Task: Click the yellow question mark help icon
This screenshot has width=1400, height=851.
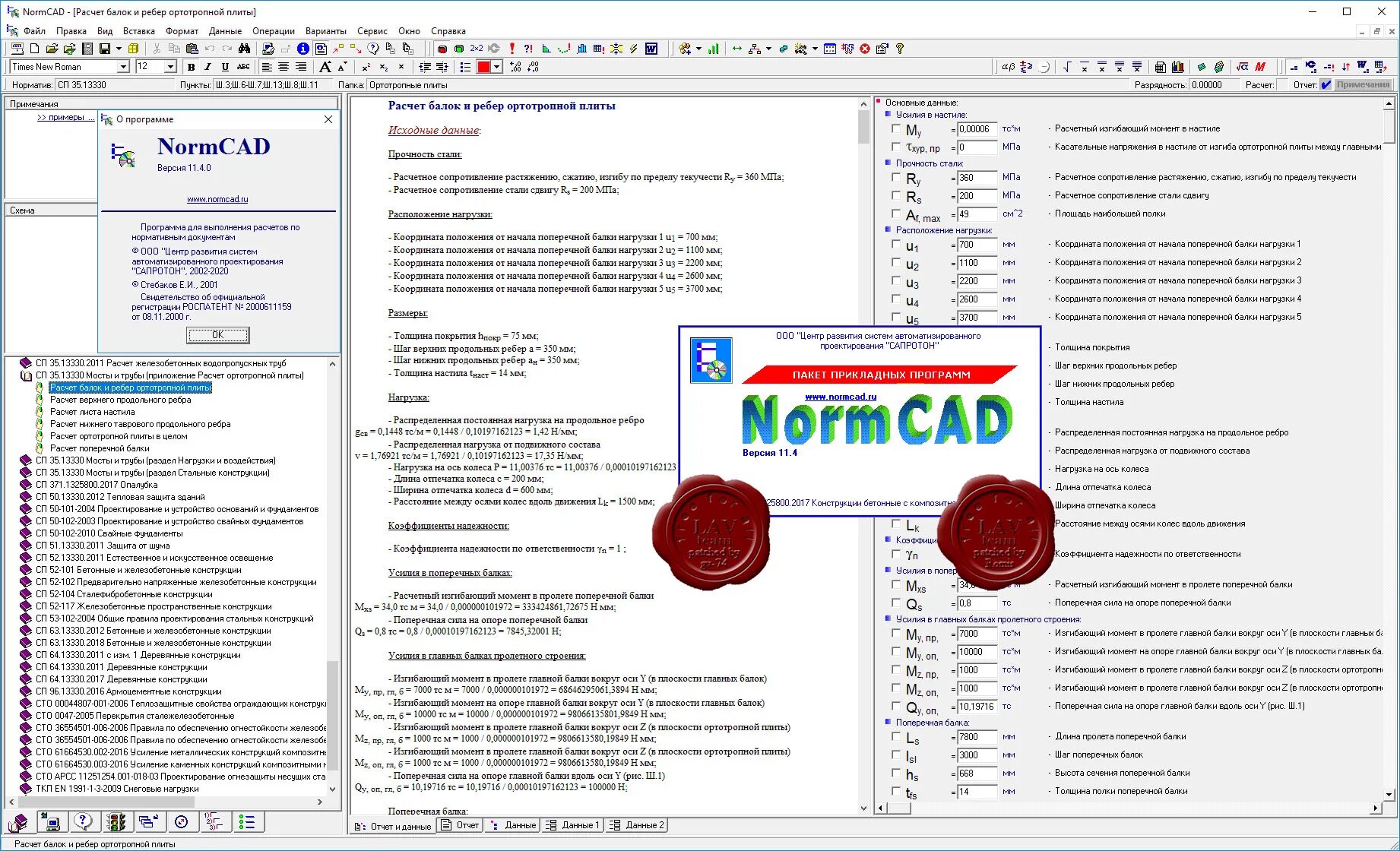Action: 900,49
